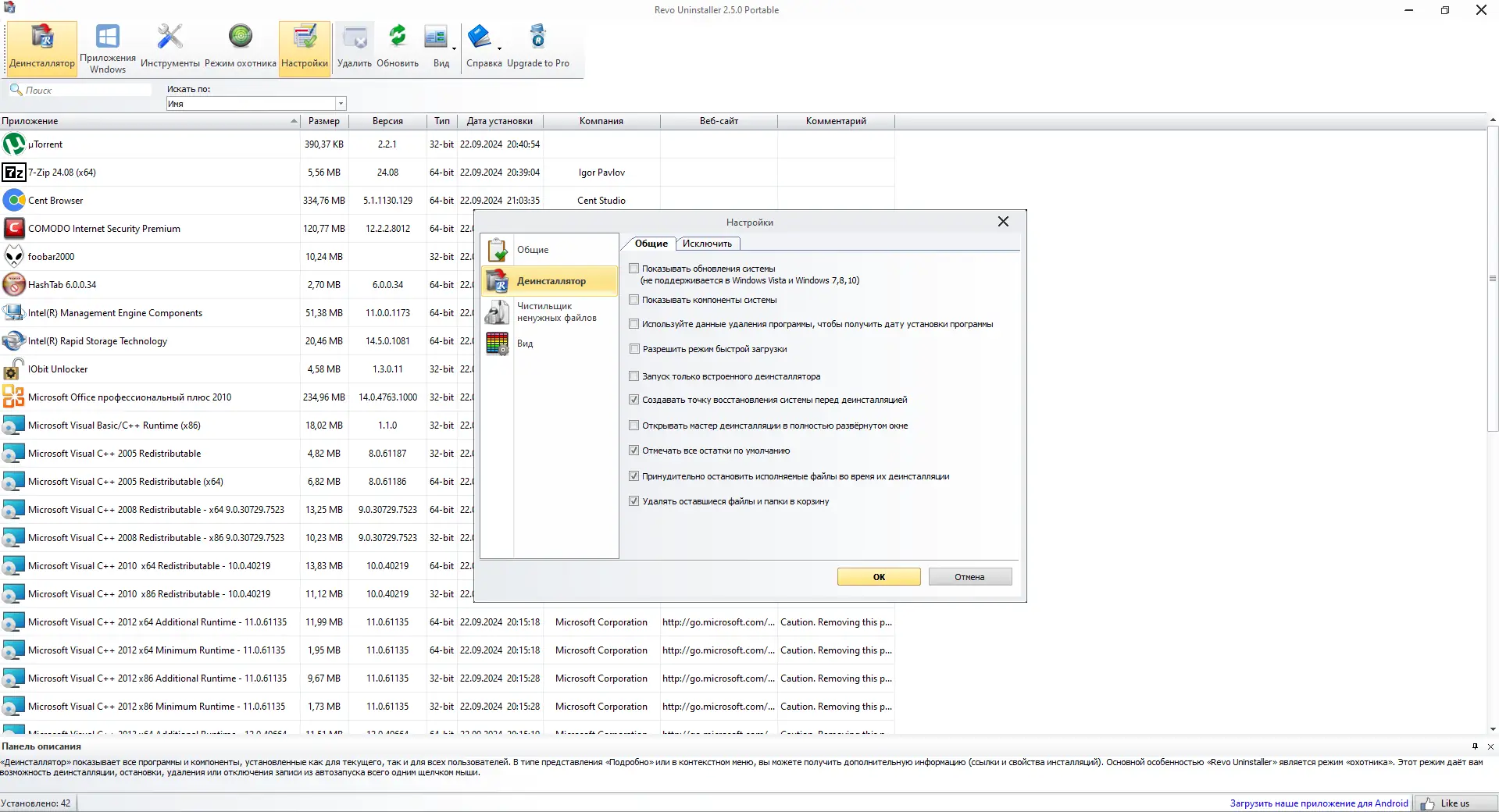Confirm settings with OK button
Screen dimensions: 1499x812
point(879,577)
